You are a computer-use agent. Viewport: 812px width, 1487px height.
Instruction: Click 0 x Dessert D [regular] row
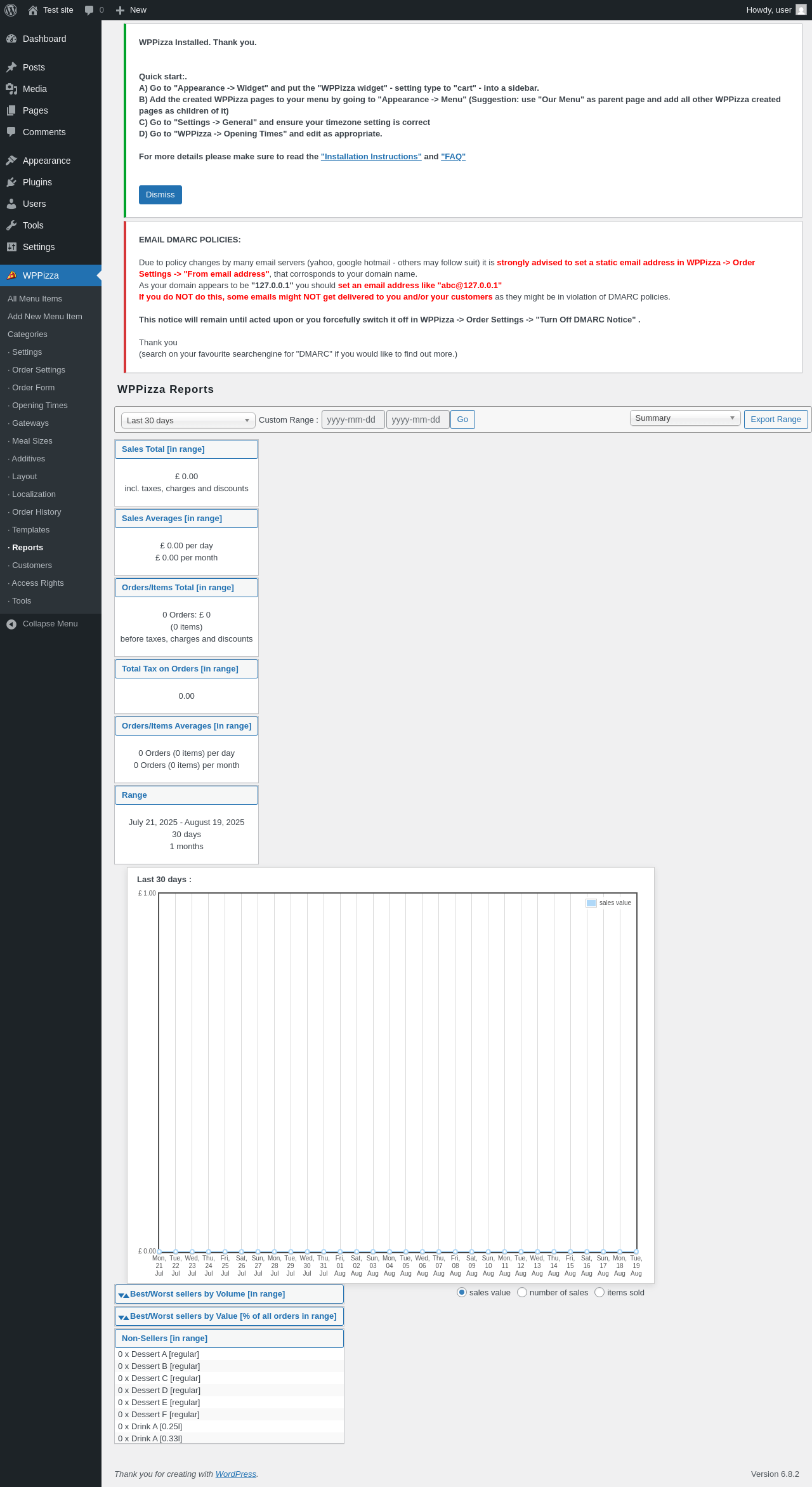(229, 1391)
